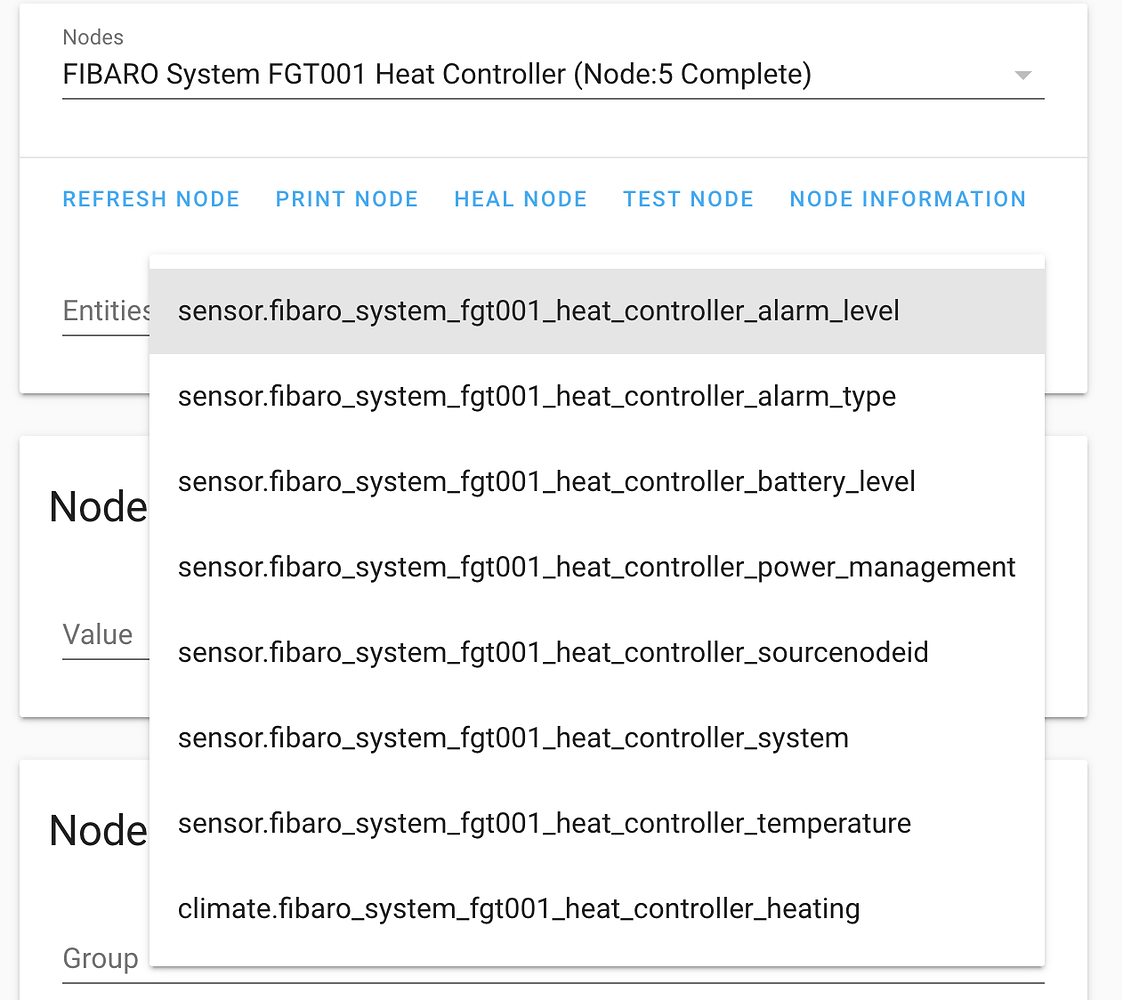Select the climate heat_controller_heating entity
Image resolution: width=1122 pixels, height=1000 pixels.
pyautogui.click(x=518, y=909)
